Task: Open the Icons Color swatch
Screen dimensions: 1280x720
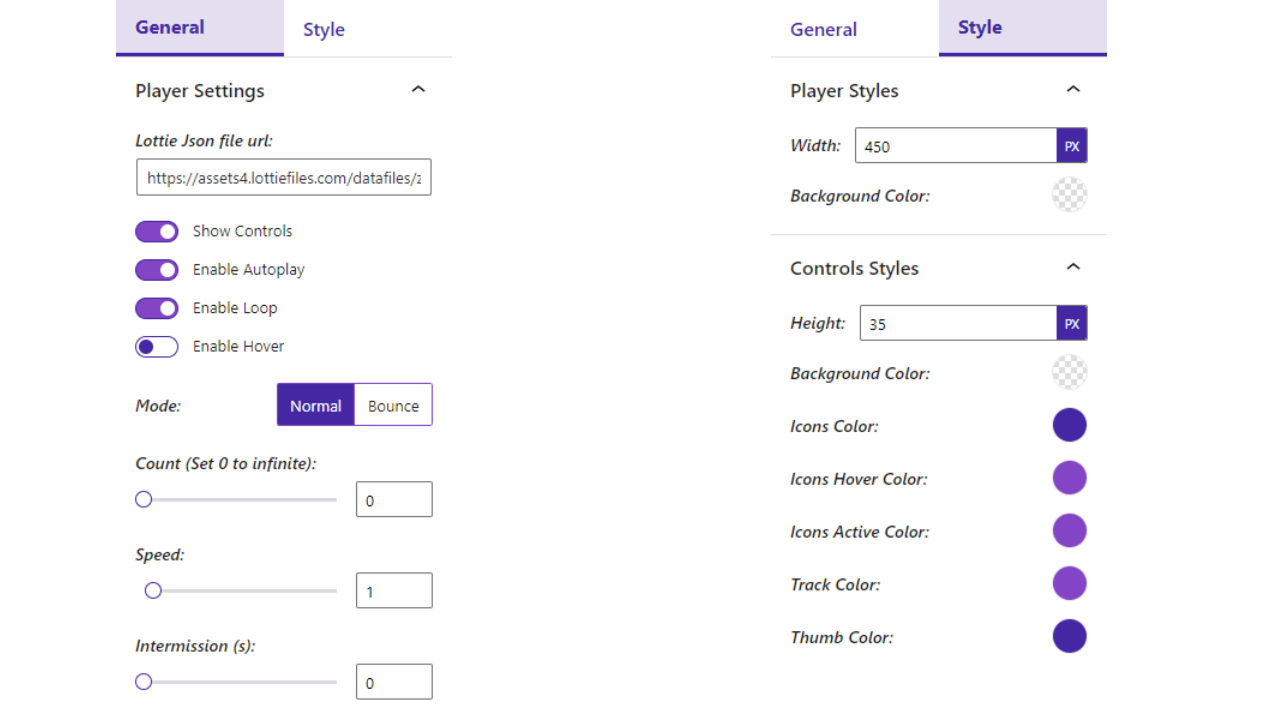Action: click(1069, 425)
